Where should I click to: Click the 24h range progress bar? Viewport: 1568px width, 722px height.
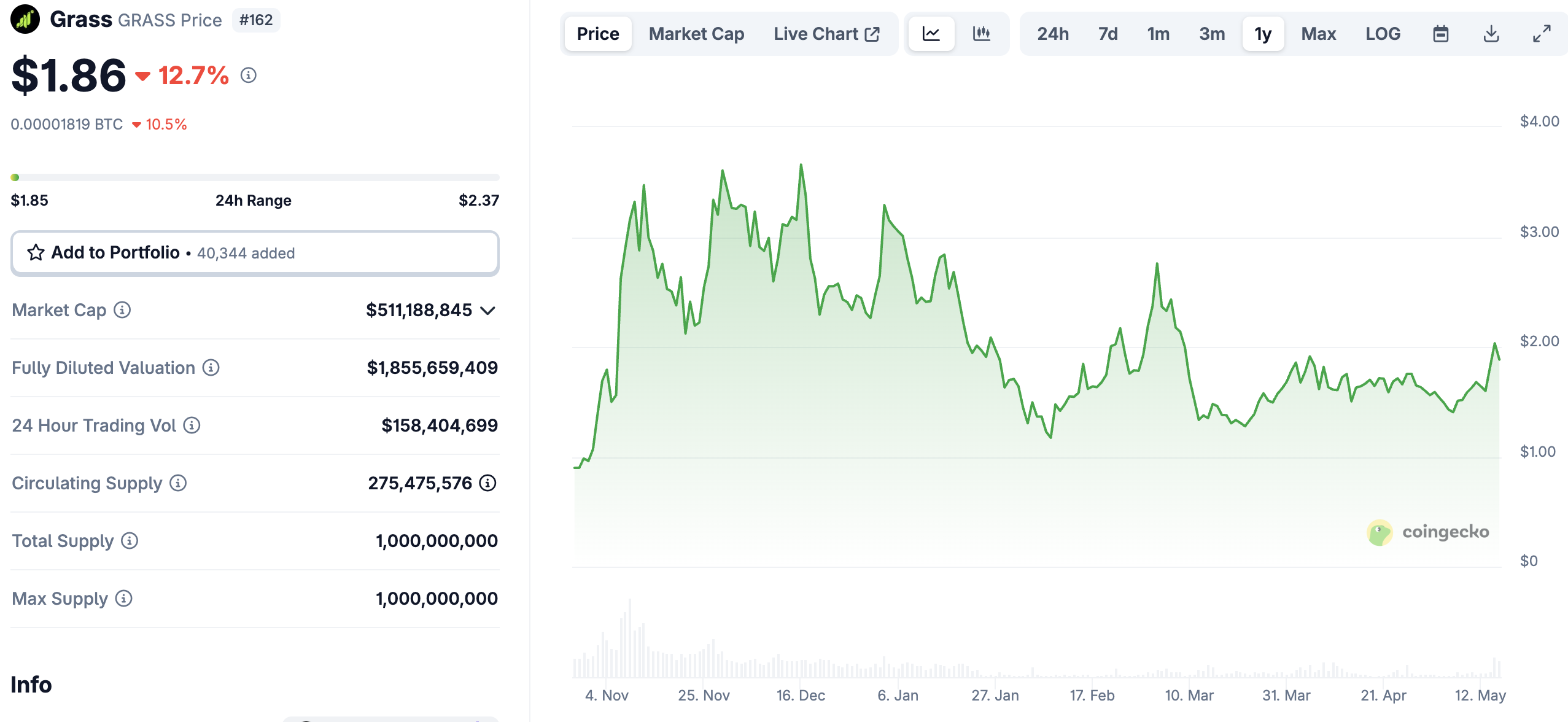tap(255, 177)
